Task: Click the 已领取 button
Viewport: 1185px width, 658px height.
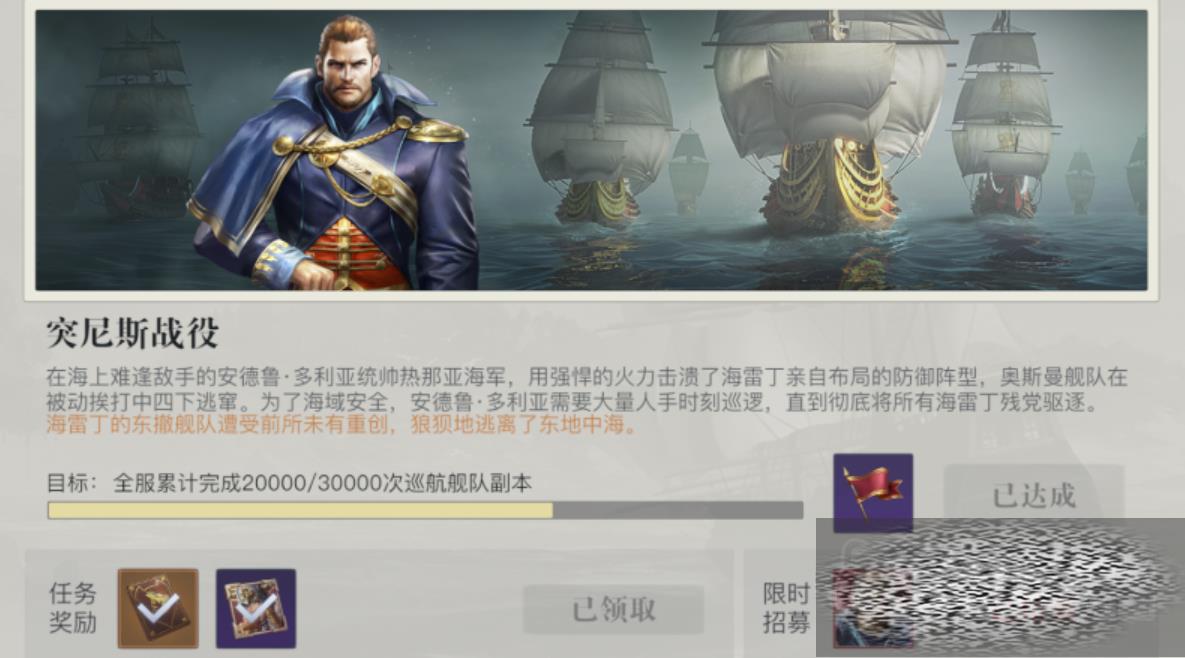Action: click(x=614, y=609)
